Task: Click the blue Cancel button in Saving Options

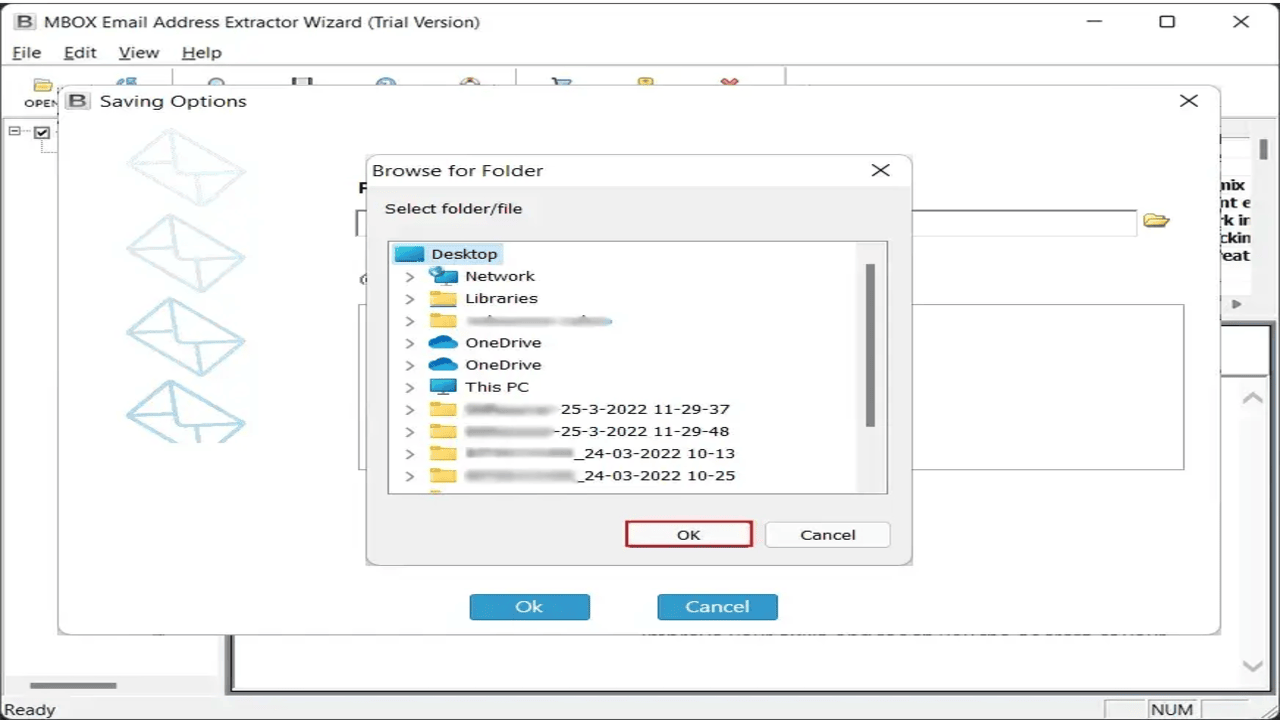Action: 717,606
